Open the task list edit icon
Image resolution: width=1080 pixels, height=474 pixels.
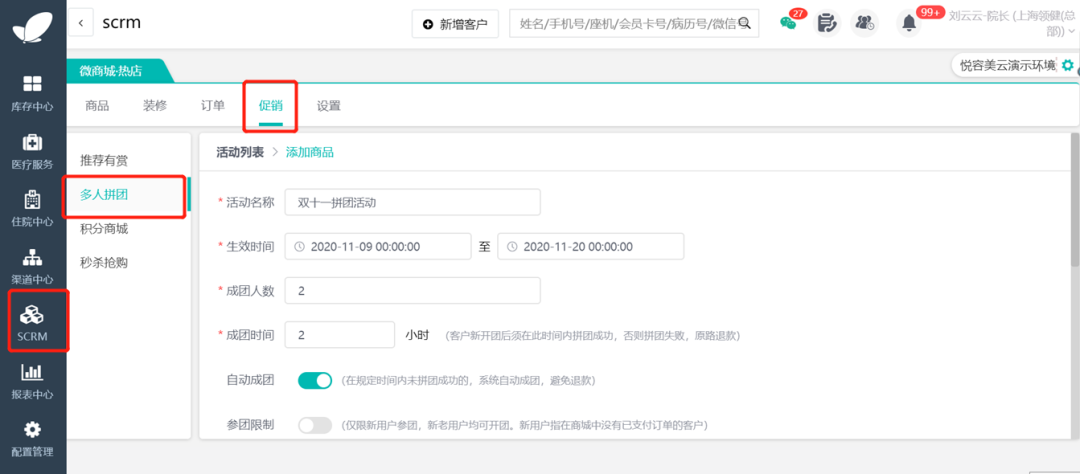point(826,23)
